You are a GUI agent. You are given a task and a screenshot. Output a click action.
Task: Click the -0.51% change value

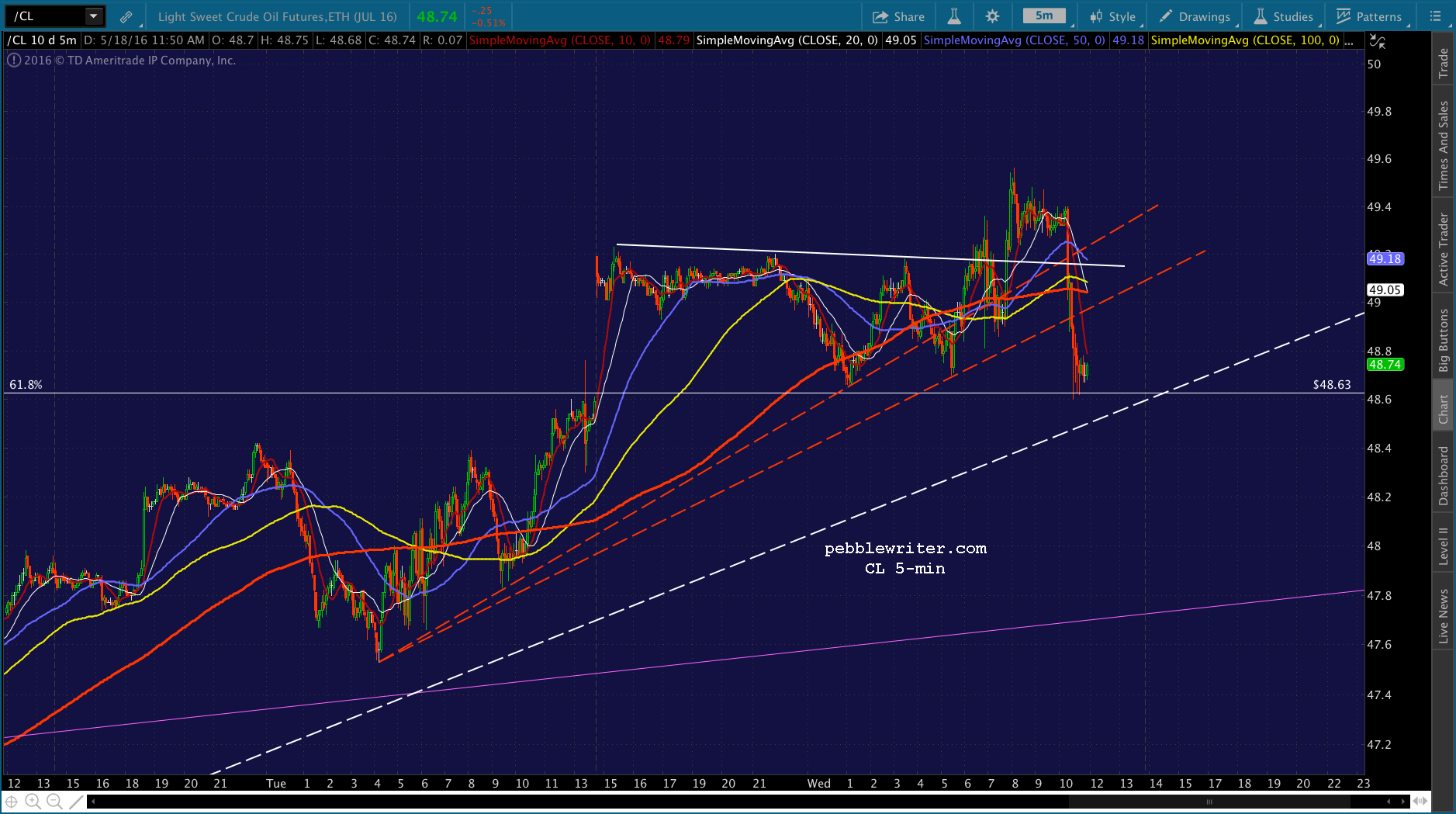point(489,23)
